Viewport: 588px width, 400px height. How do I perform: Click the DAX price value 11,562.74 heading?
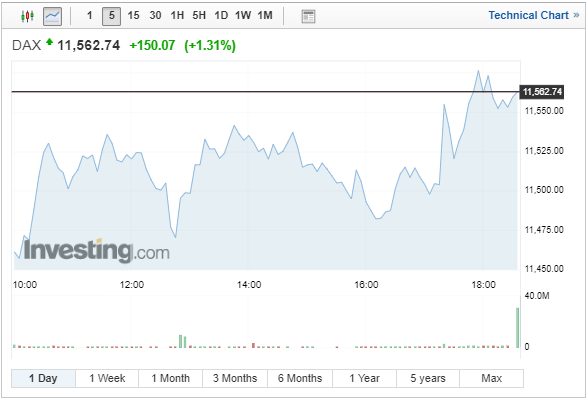tap(88, 45)
